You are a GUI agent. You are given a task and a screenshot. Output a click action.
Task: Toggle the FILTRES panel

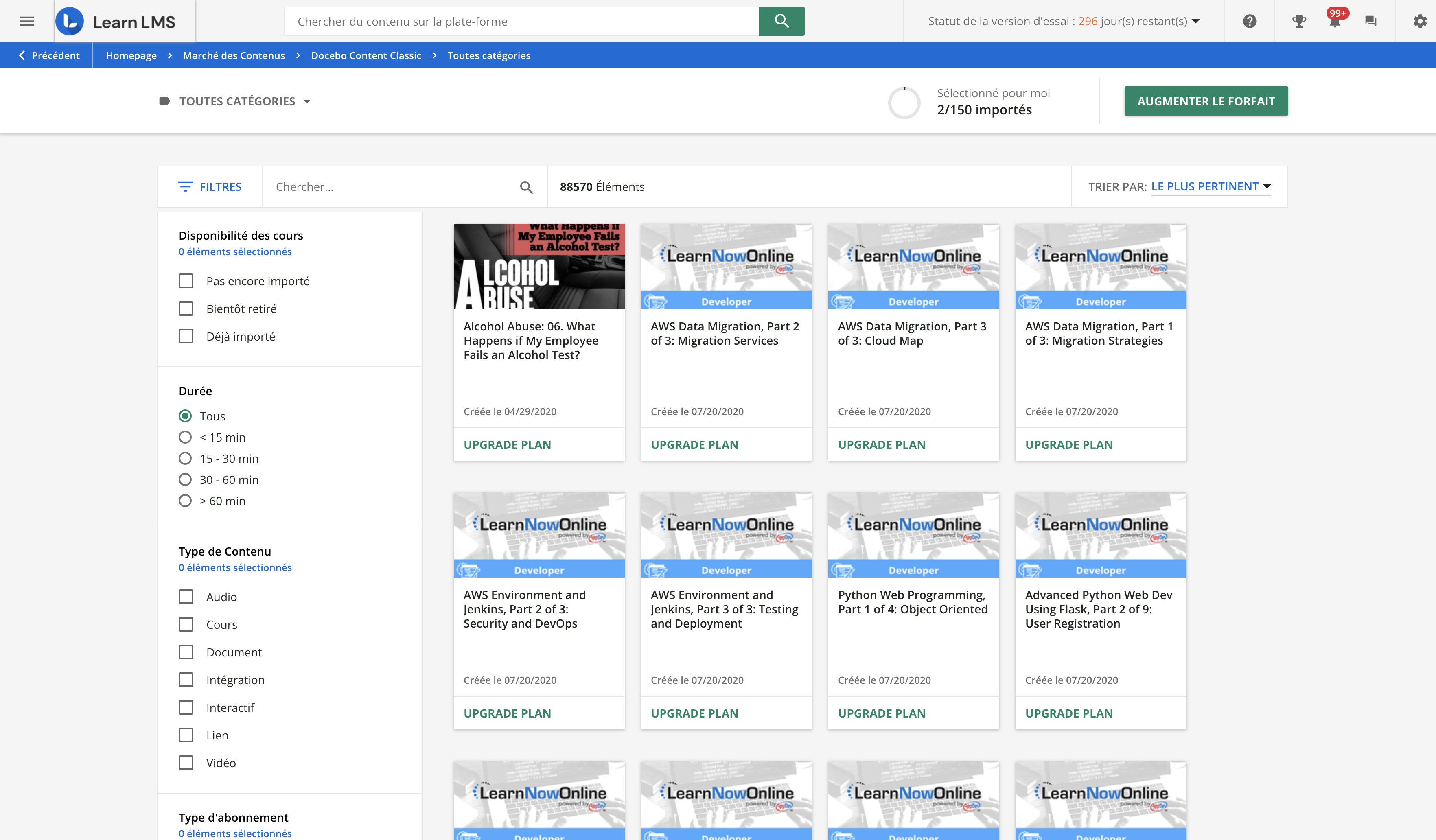(x=210, y=186)
